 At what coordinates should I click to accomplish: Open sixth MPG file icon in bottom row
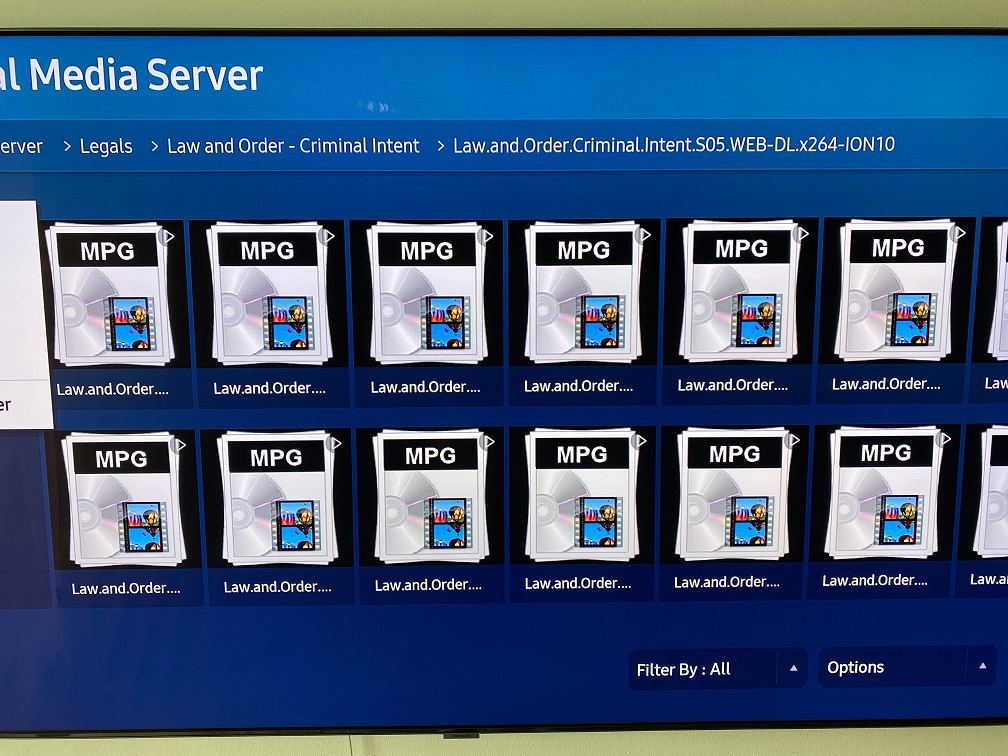[886, 492]
